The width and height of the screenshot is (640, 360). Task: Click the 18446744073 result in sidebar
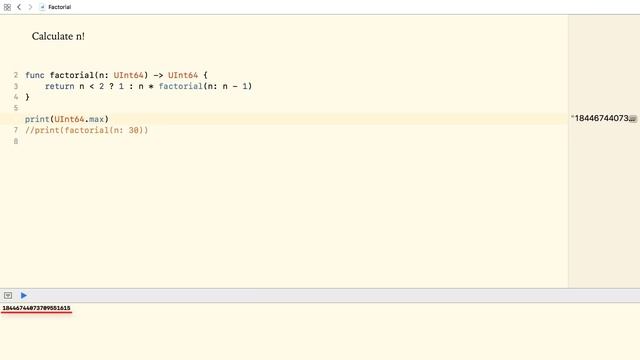pos(601,118)
